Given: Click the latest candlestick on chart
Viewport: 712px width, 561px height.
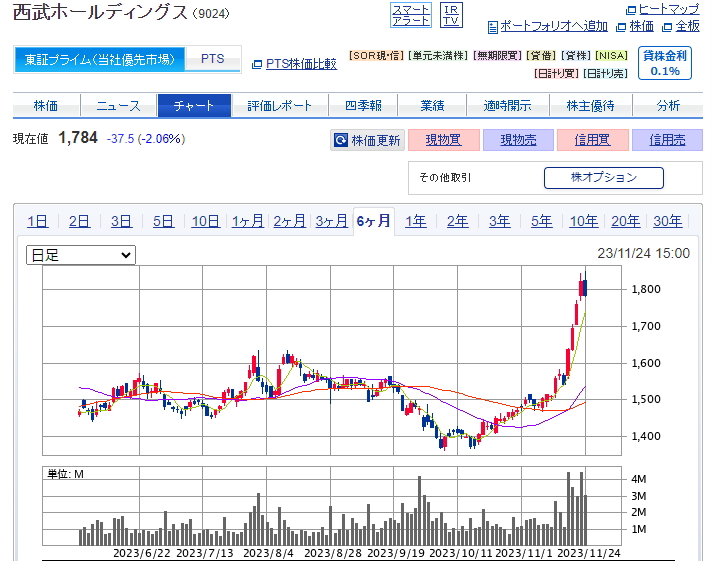Looking at the screenshot, I should (x=585, y=288).
